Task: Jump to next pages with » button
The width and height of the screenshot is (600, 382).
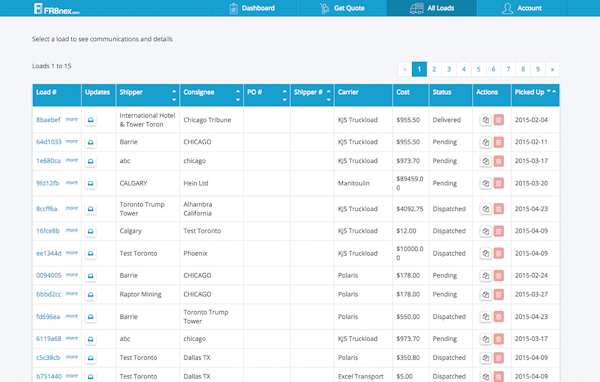Action: (552, 69)
